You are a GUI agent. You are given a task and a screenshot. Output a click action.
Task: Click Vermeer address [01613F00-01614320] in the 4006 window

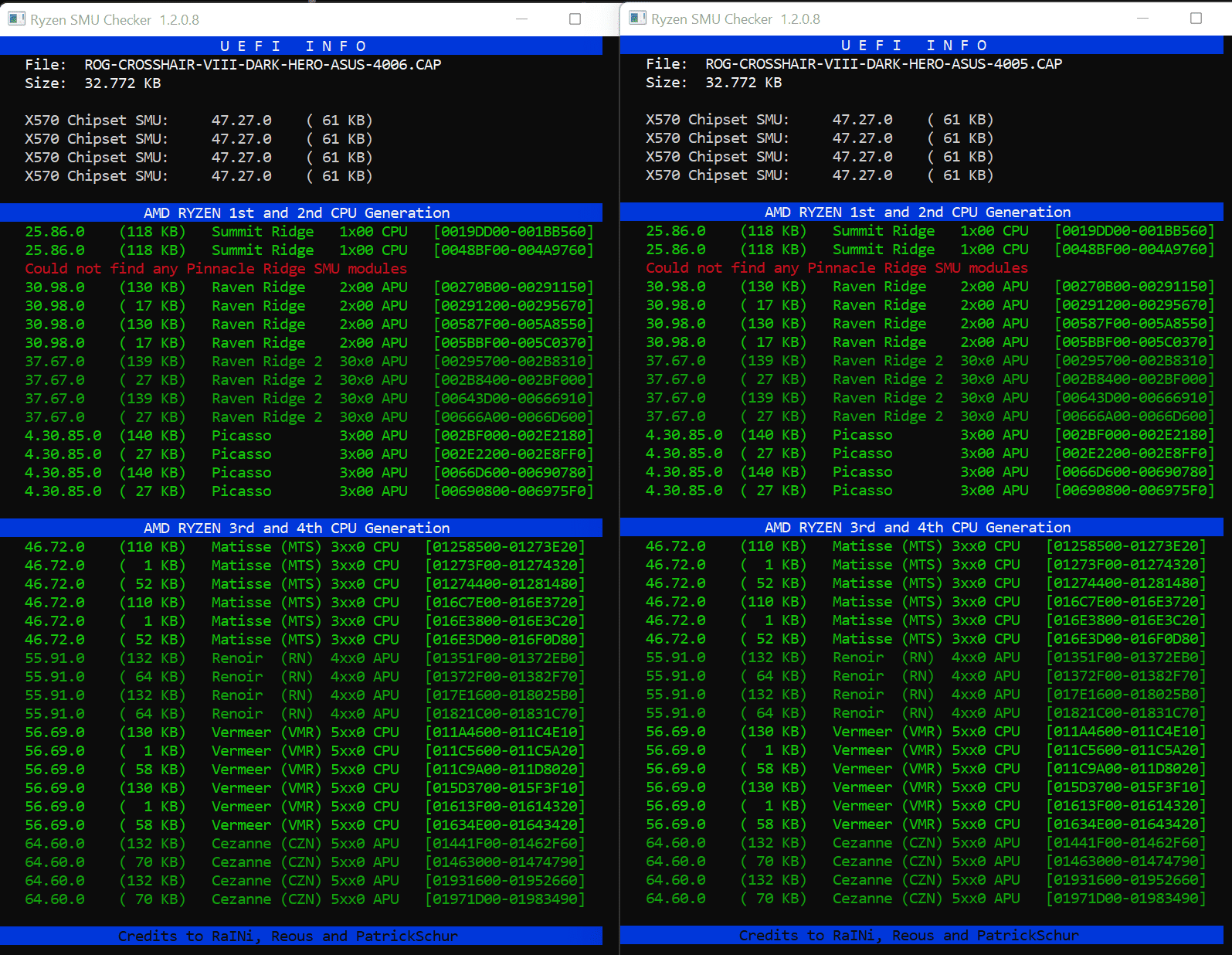(x=505, y=807)
